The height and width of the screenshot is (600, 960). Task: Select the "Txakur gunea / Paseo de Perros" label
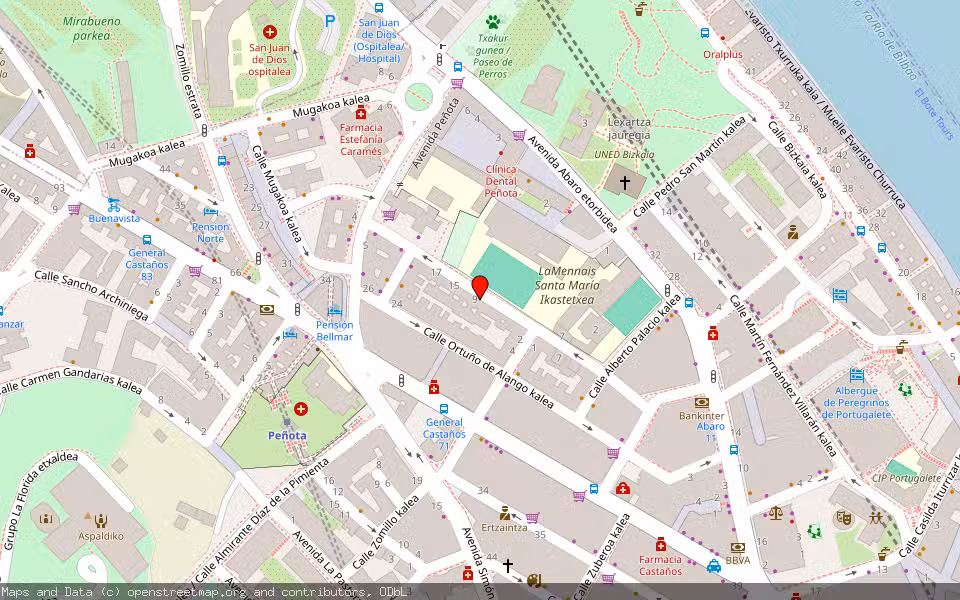tap(493, 56)
